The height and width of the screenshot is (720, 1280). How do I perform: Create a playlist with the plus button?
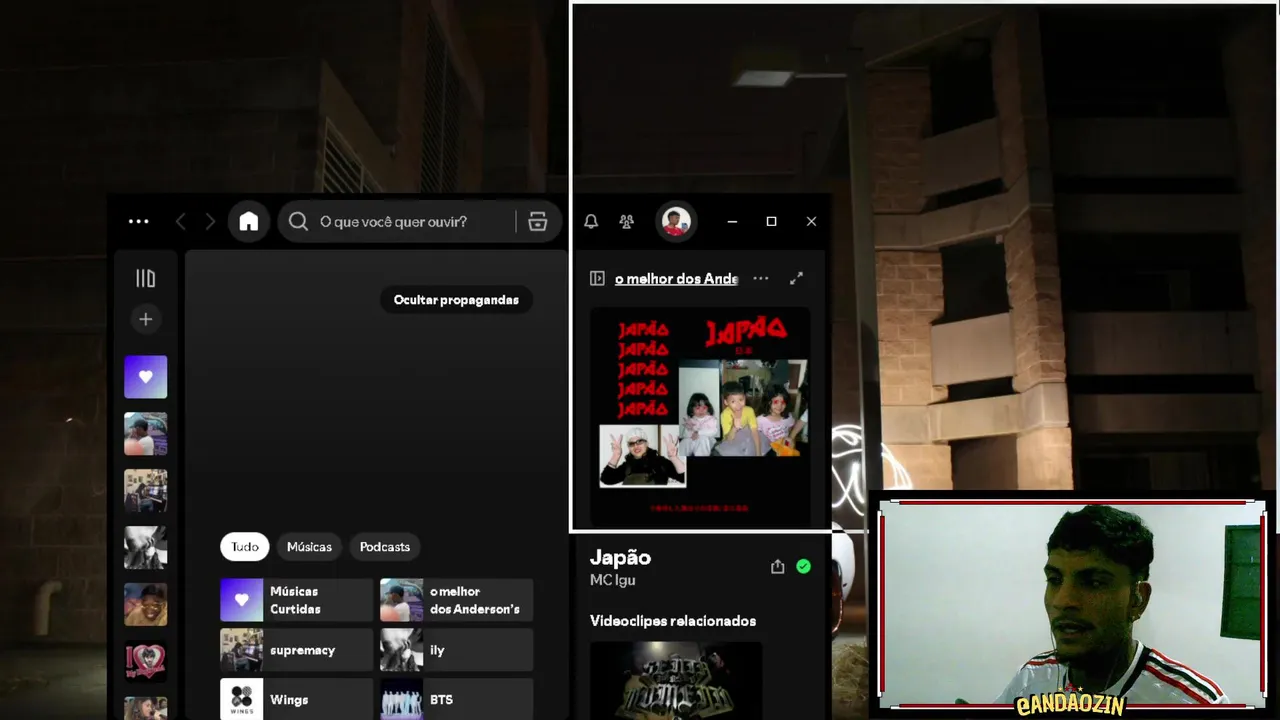[x=146, y=319]
